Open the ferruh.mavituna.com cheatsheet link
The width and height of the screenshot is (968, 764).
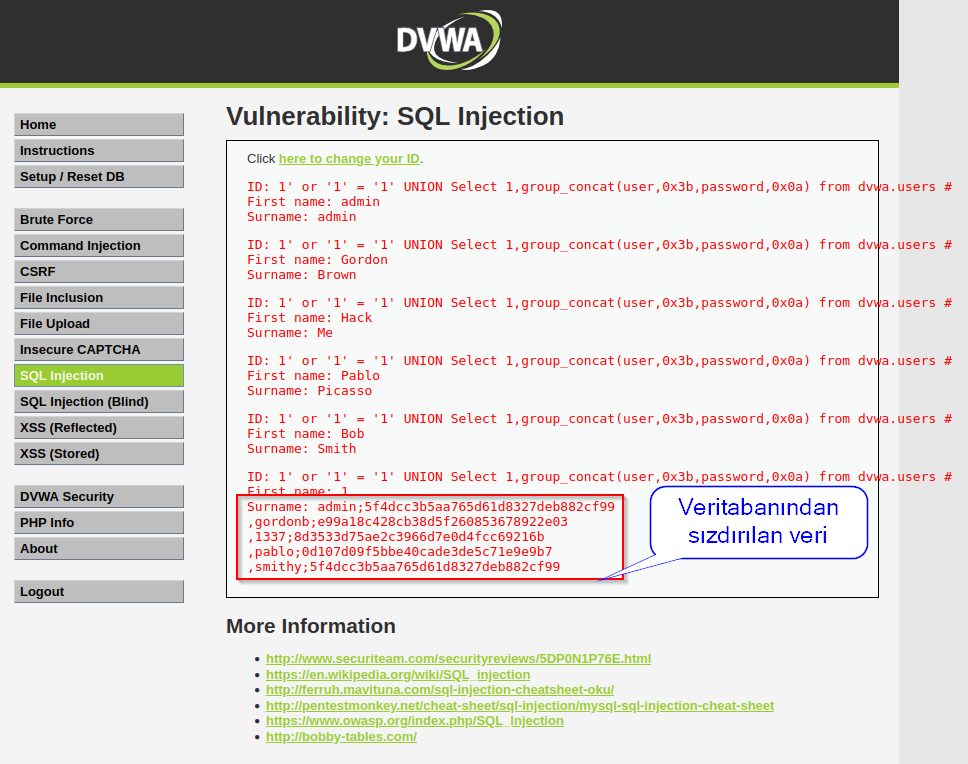pyautogui.click(x=440, y=689)
